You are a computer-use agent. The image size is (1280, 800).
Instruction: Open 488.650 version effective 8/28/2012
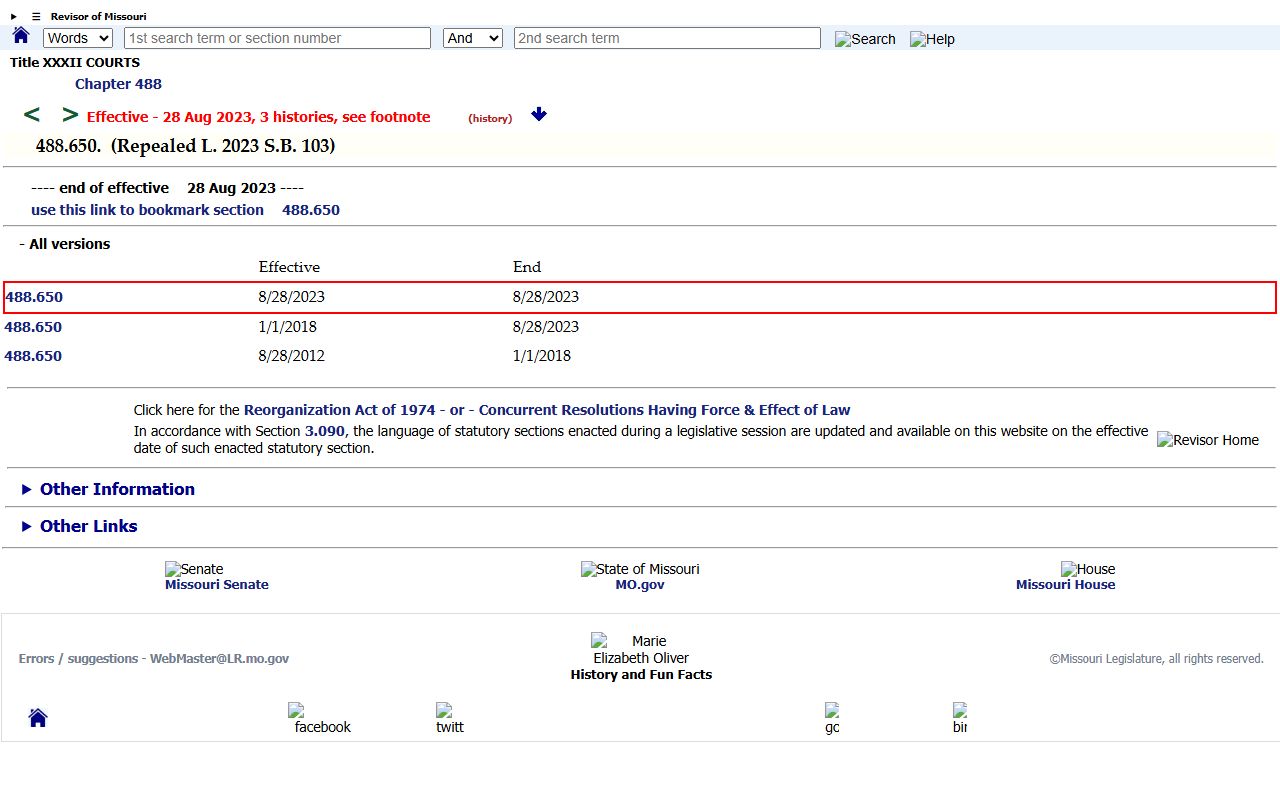click(33, 356)
